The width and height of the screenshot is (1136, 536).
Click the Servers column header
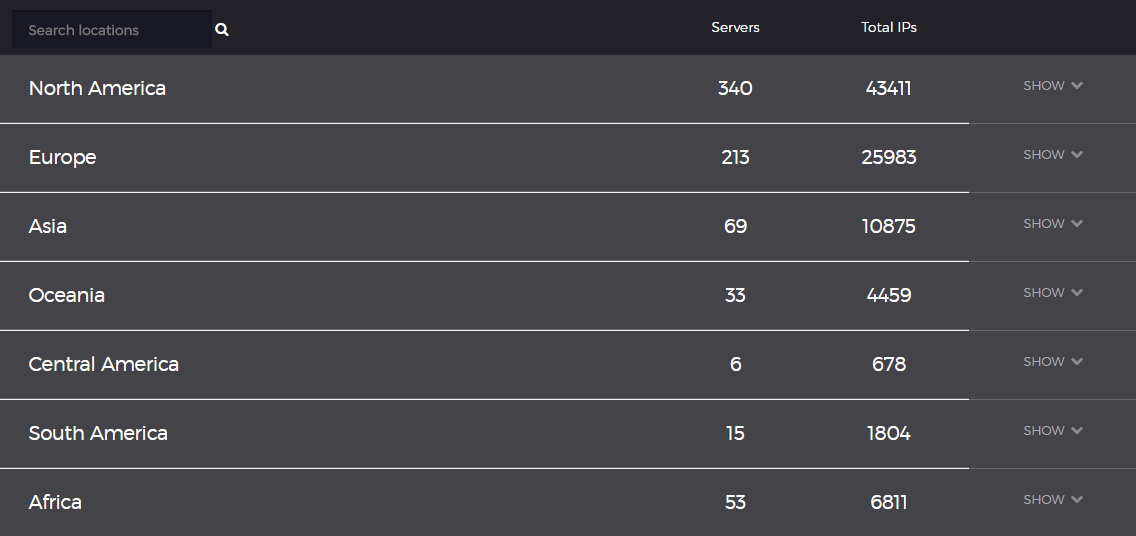coord(735,28)
